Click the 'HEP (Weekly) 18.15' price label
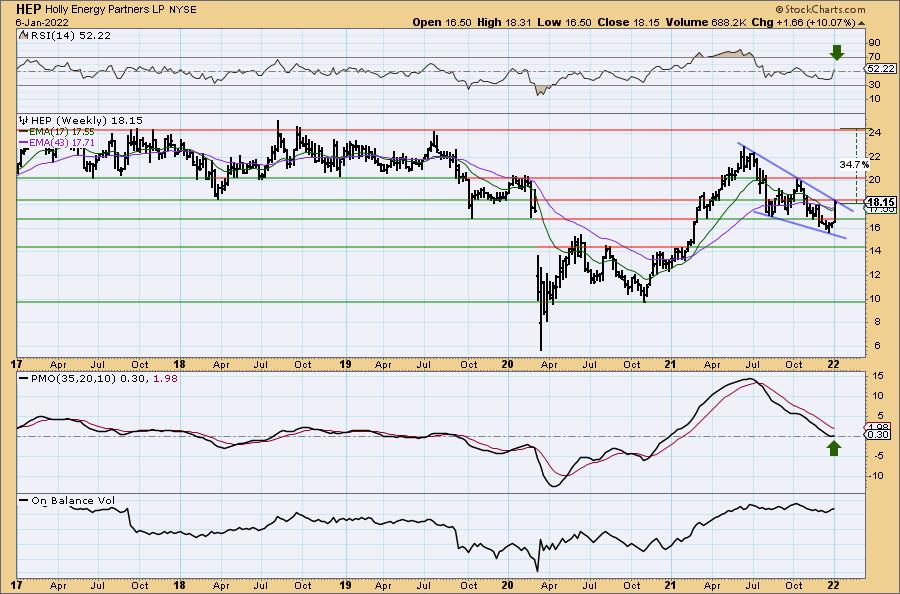The width and height of the screenshot is (900, 594). point(87,121)
